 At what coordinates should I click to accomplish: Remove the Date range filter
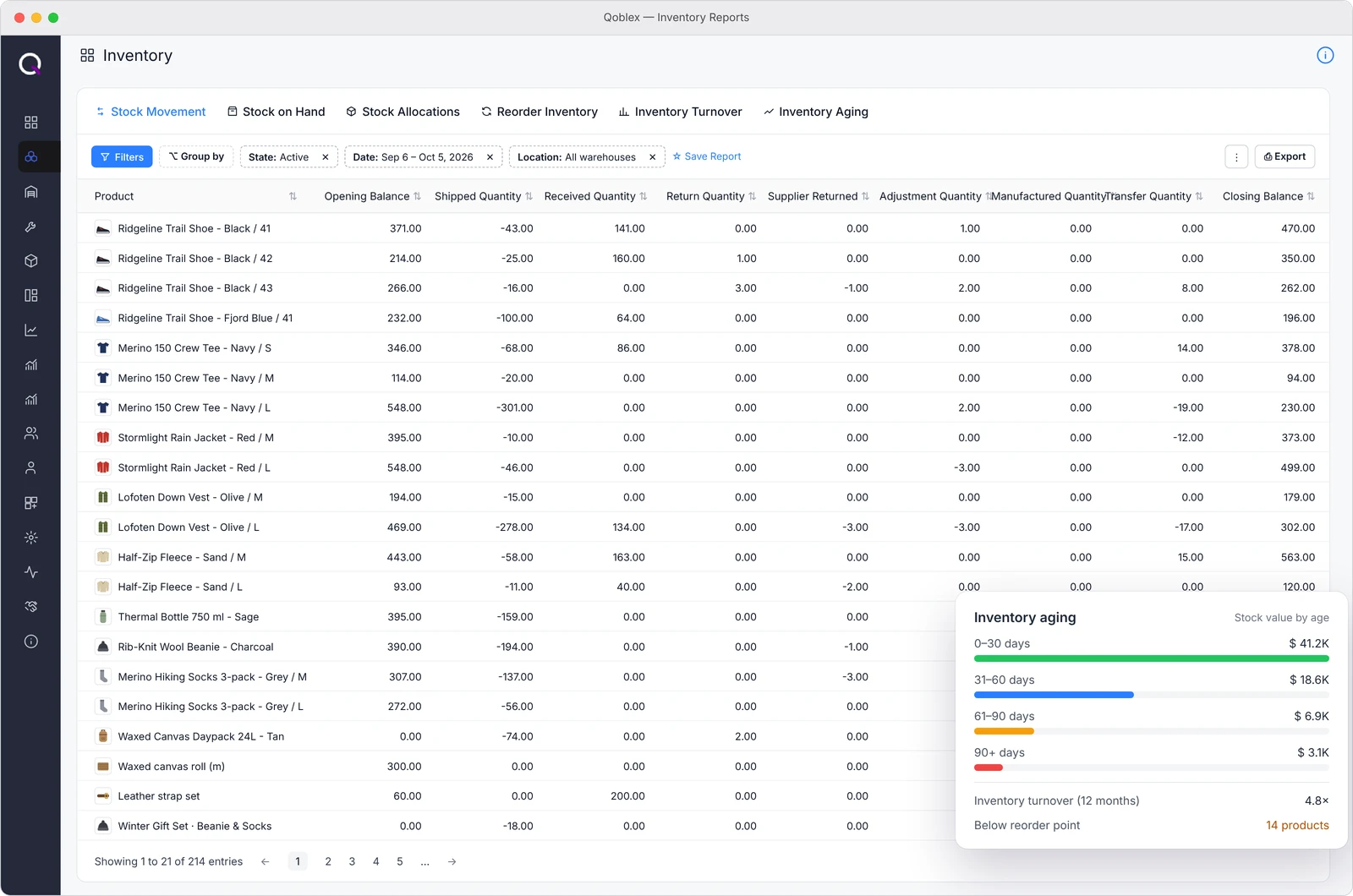[x=490, y=157]
